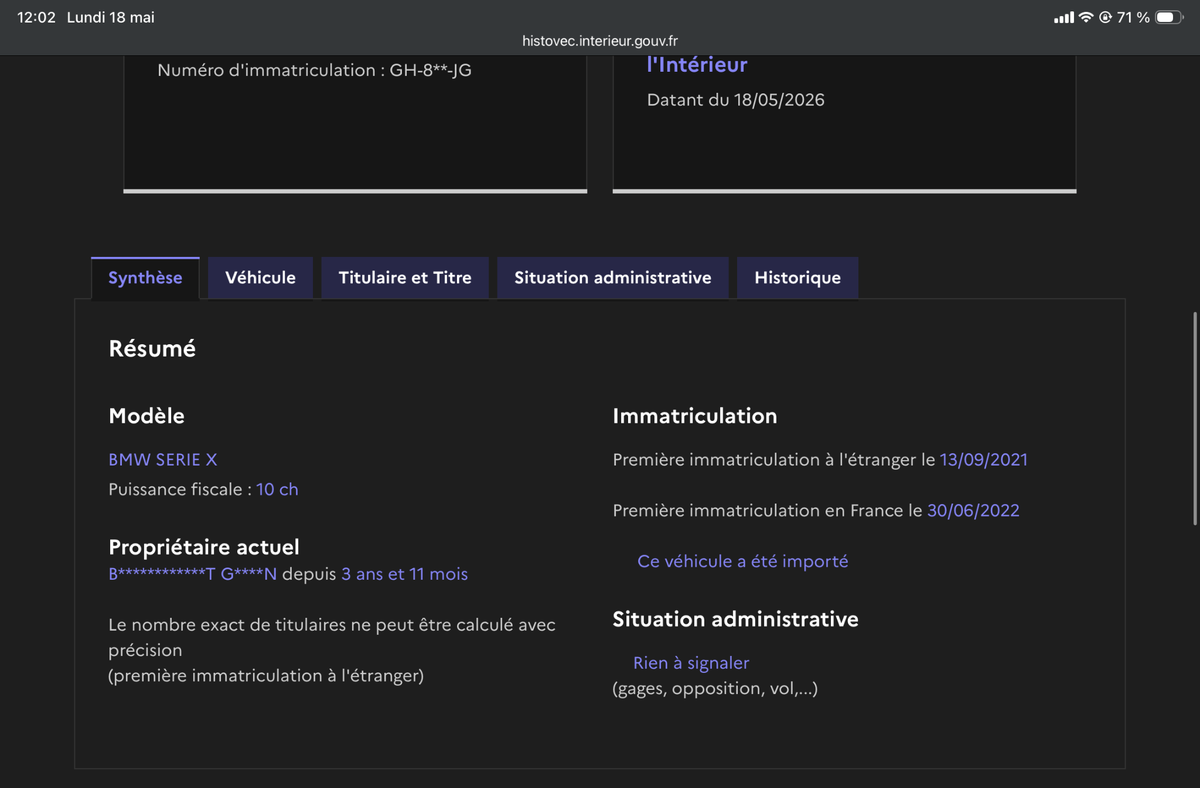Tap the orientation lock icon in status bar
Viewport: 1200px width, 788px height.
point(1106,17)
